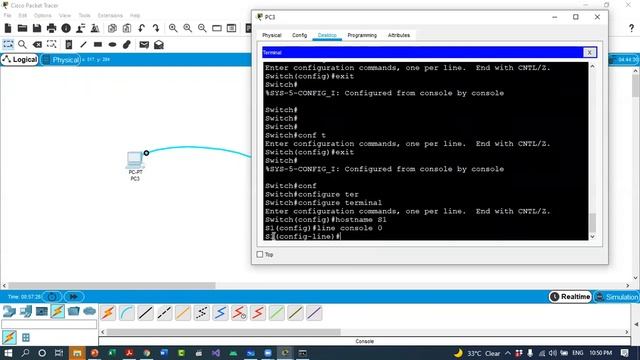
Task: Switch to Physical workspace view
Action: coord(61,60)
